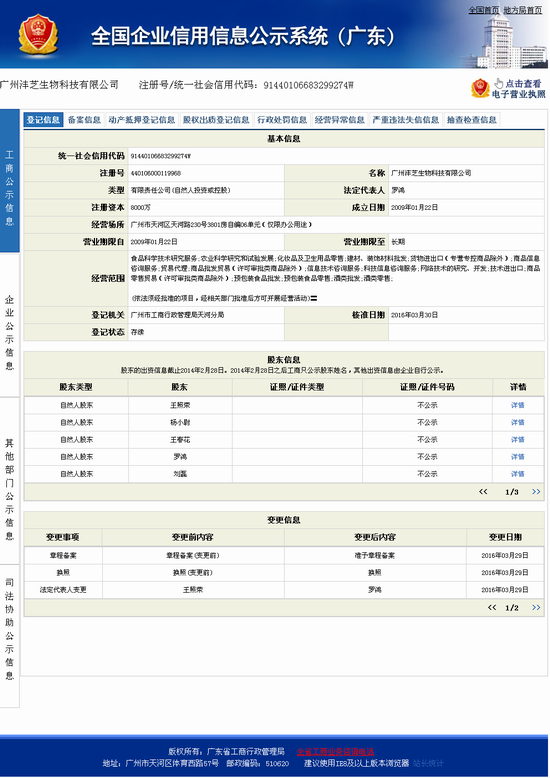Click the credit code value 91440106683299274W

(160, 156)
